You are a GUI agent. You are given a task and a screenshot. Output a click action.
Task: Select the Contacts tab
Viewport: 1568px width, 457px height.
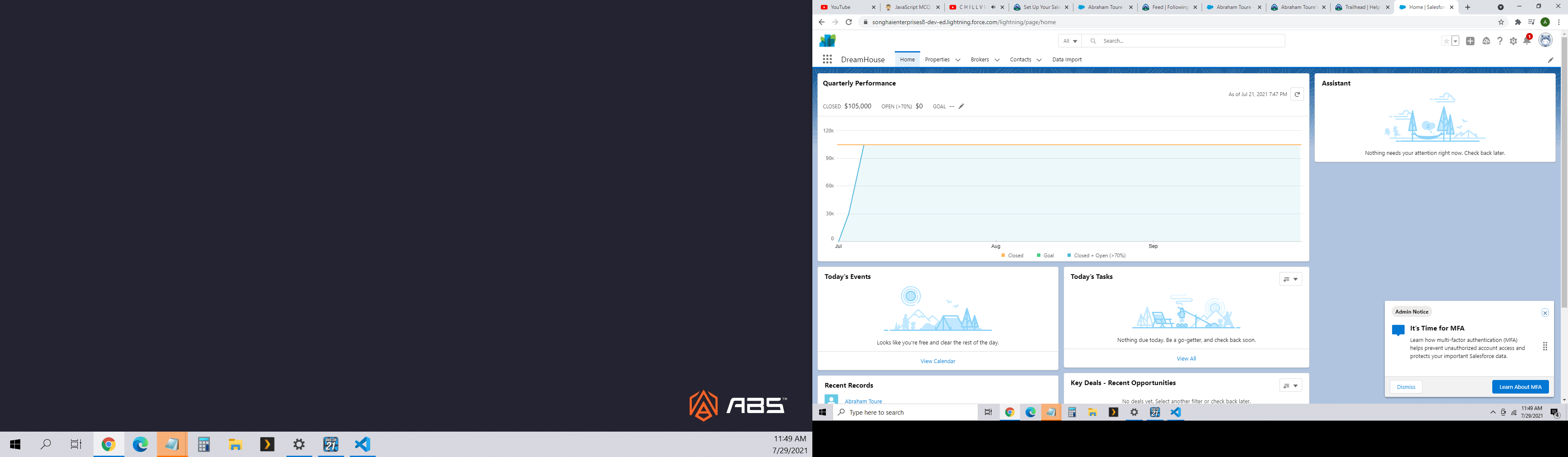point(1021,59)
